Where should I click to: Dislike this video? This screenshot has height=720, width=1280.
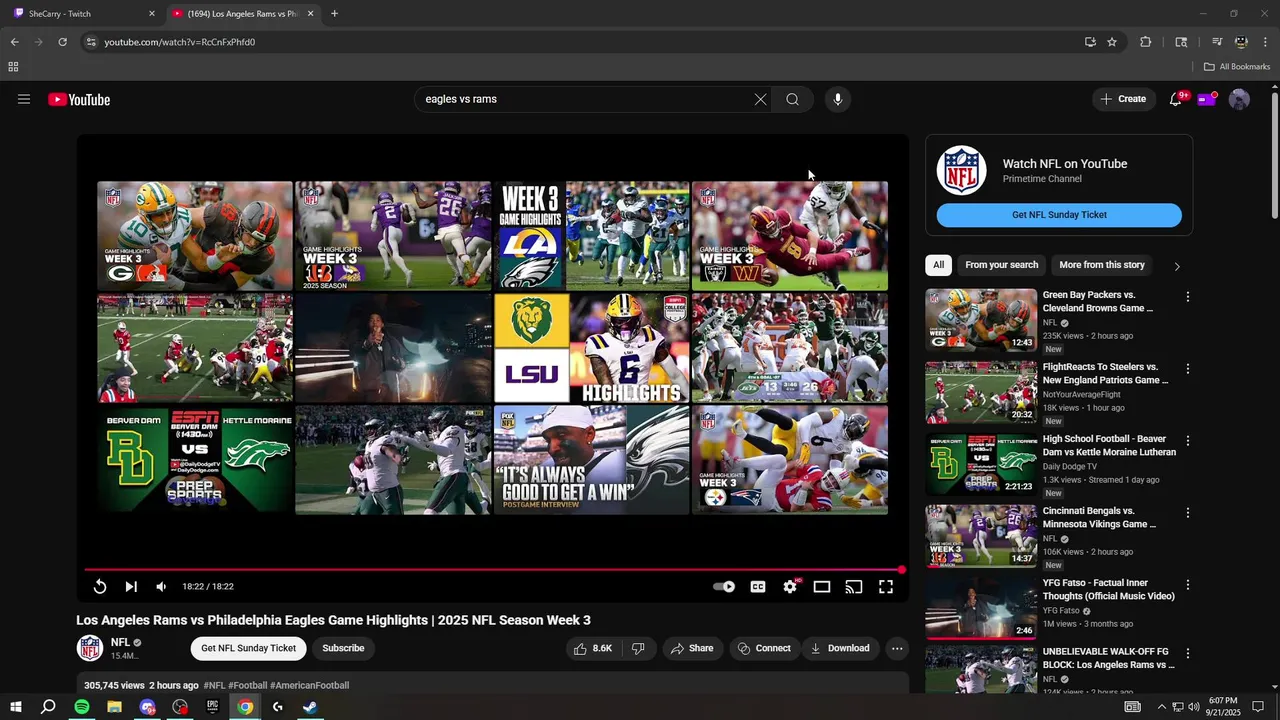coord(638,648)
